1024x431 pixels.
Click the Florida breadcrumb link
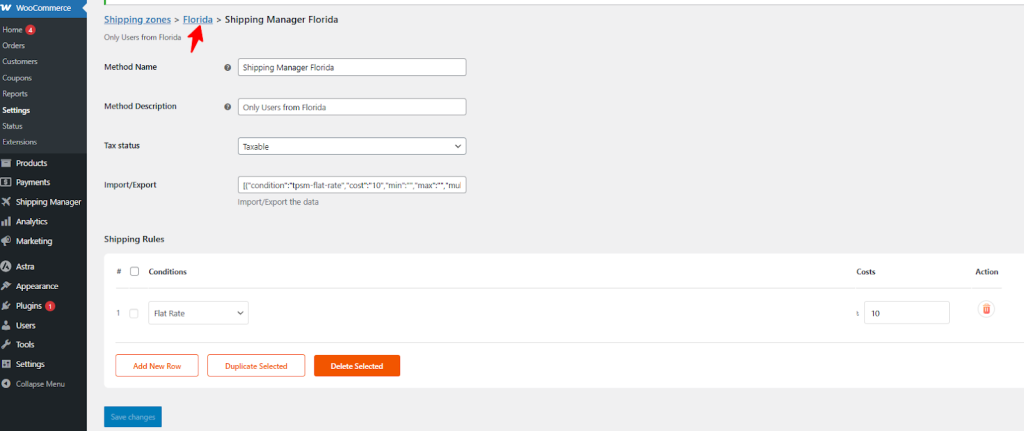pos(197,19)
